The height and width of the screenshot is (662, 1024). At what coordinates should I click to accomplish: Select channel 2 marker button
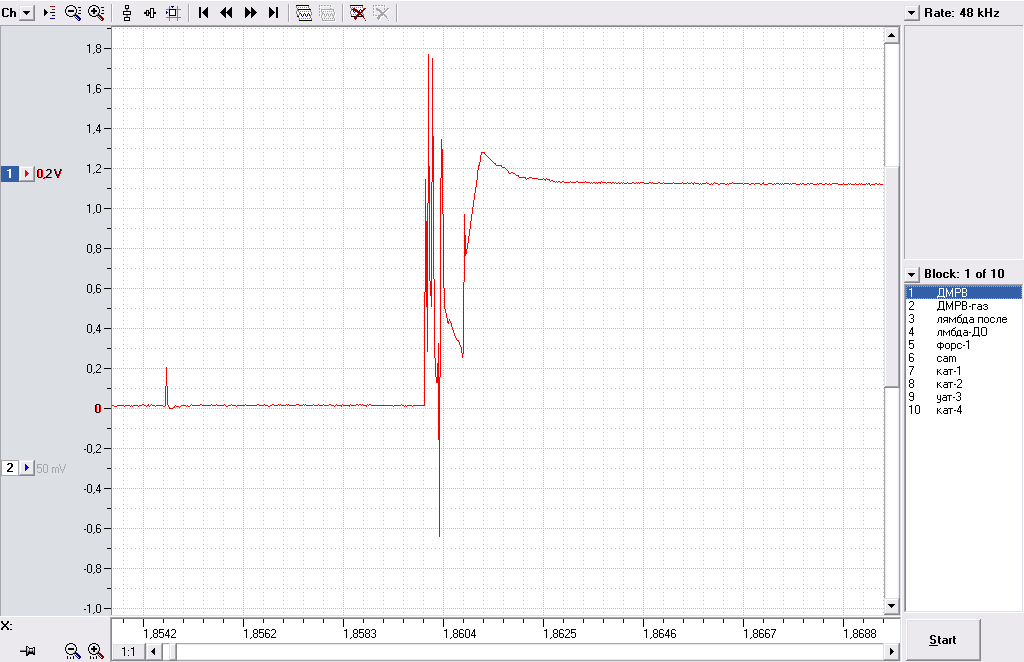[10, 468]
